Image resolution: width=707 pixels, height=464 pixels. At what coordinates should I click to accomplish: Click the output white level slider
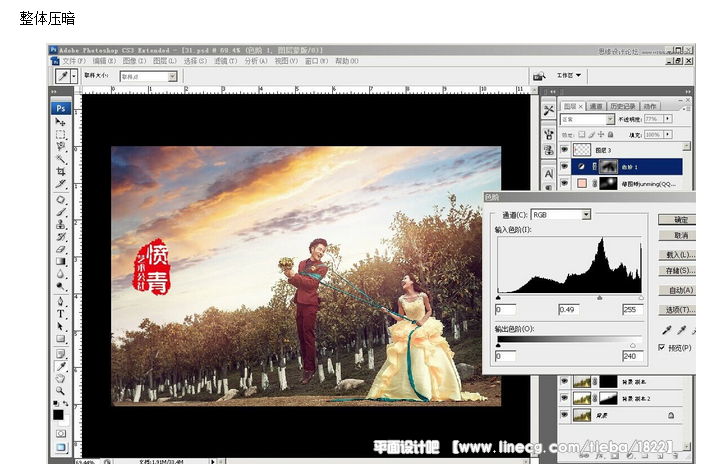click(633, 345)
